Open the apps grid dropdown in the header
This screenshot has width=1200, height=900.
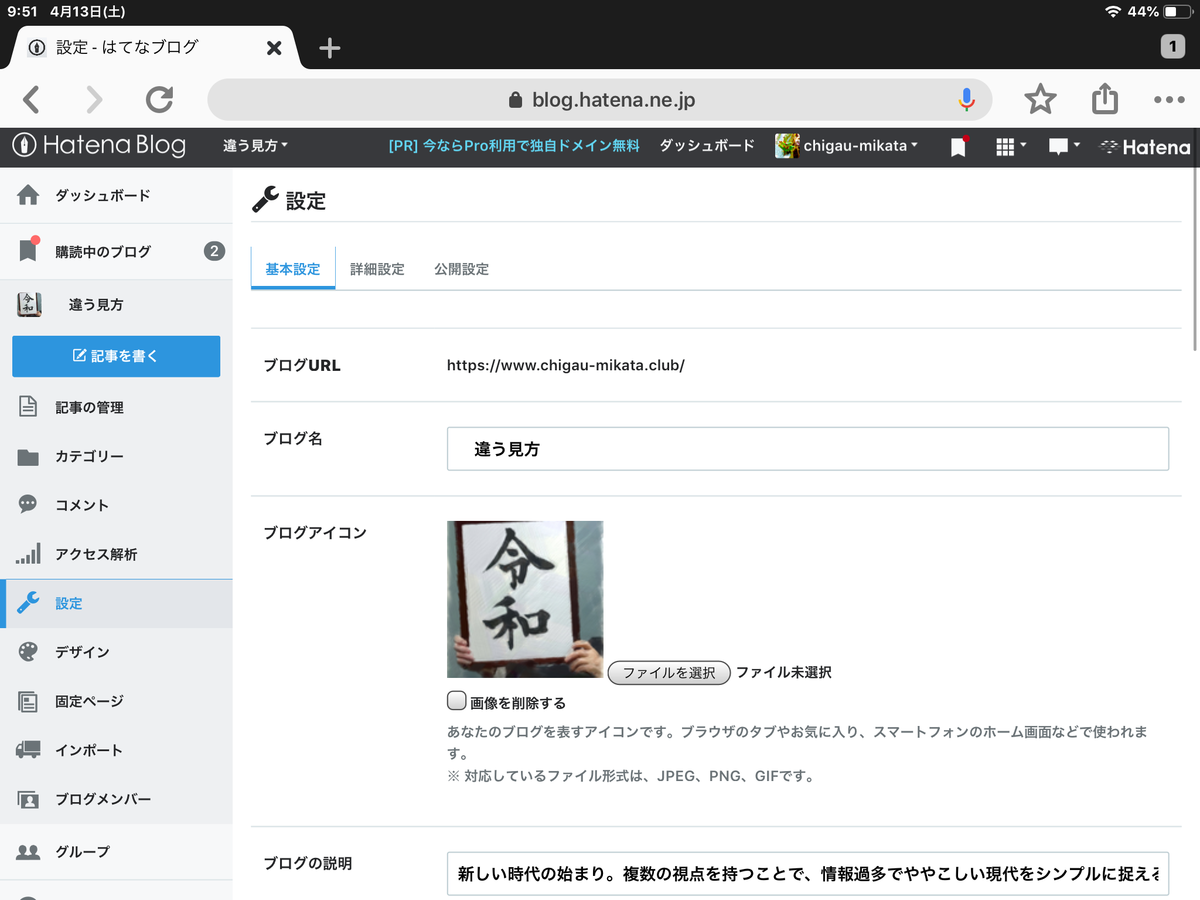pyautogui.click(x=1009, y=146)
